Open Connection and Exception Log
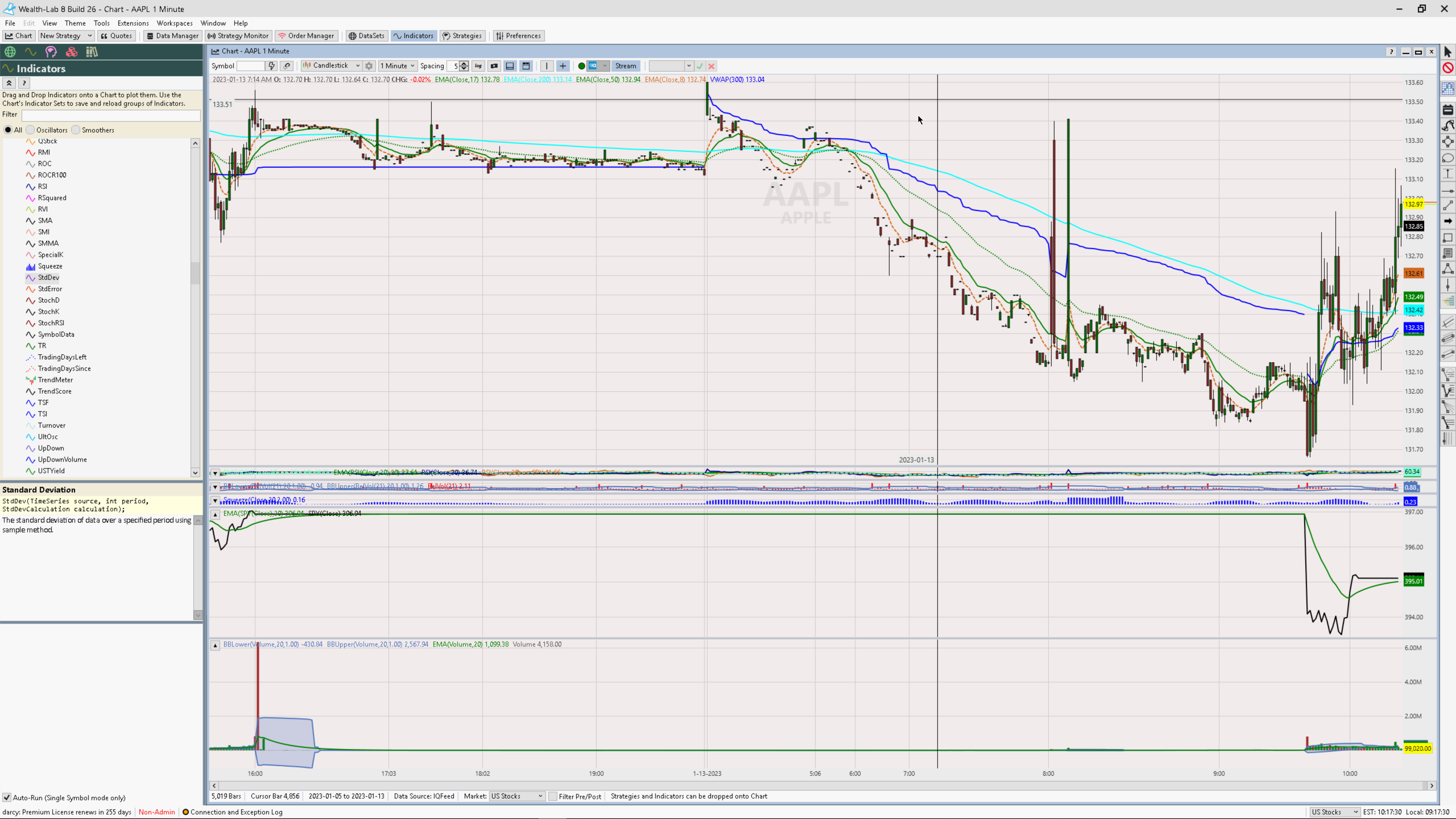 coord(232,812)
